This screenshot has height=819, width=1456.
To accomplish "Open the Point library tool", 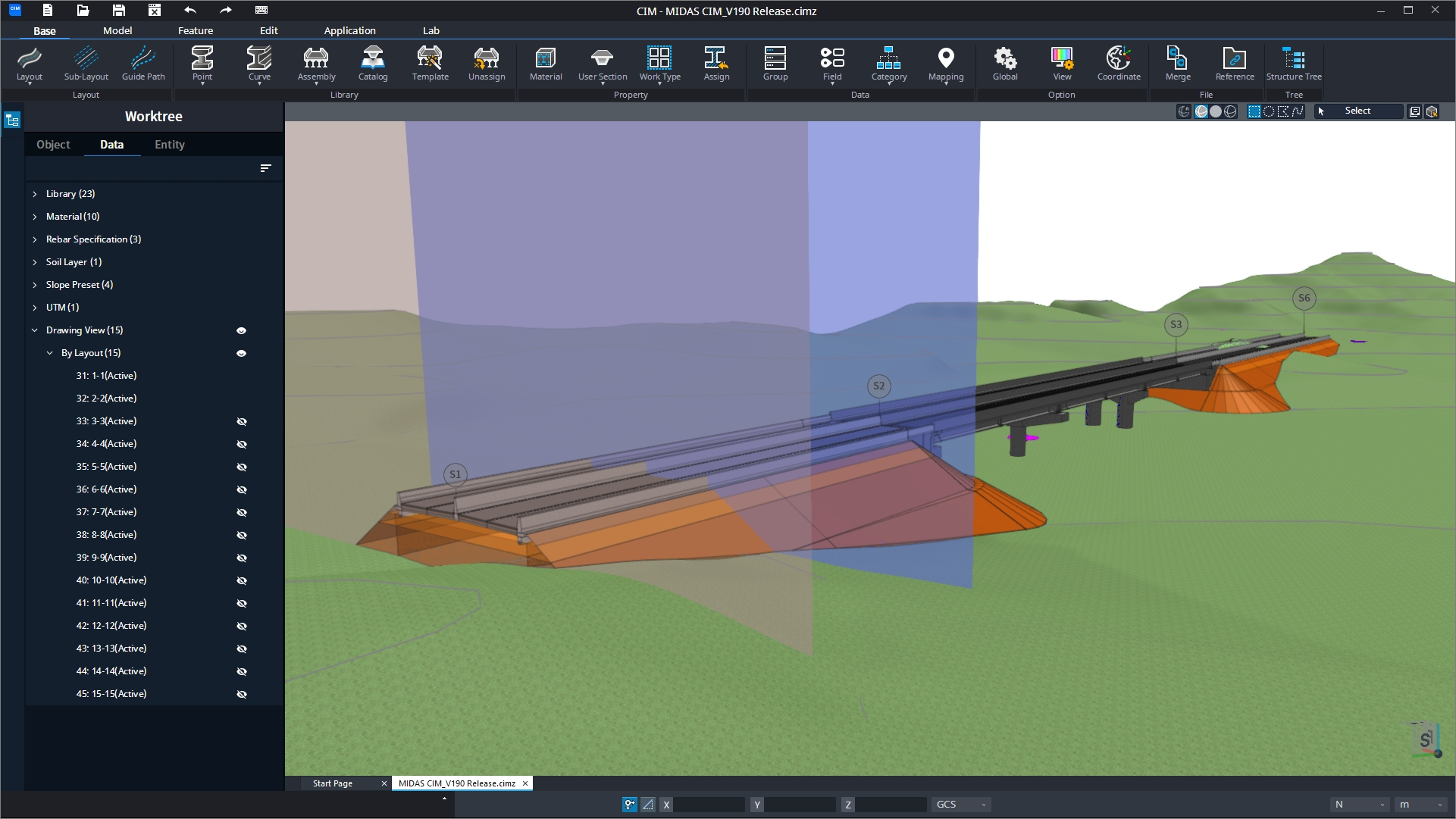I will pyautogui.click(x=202, y=64).
